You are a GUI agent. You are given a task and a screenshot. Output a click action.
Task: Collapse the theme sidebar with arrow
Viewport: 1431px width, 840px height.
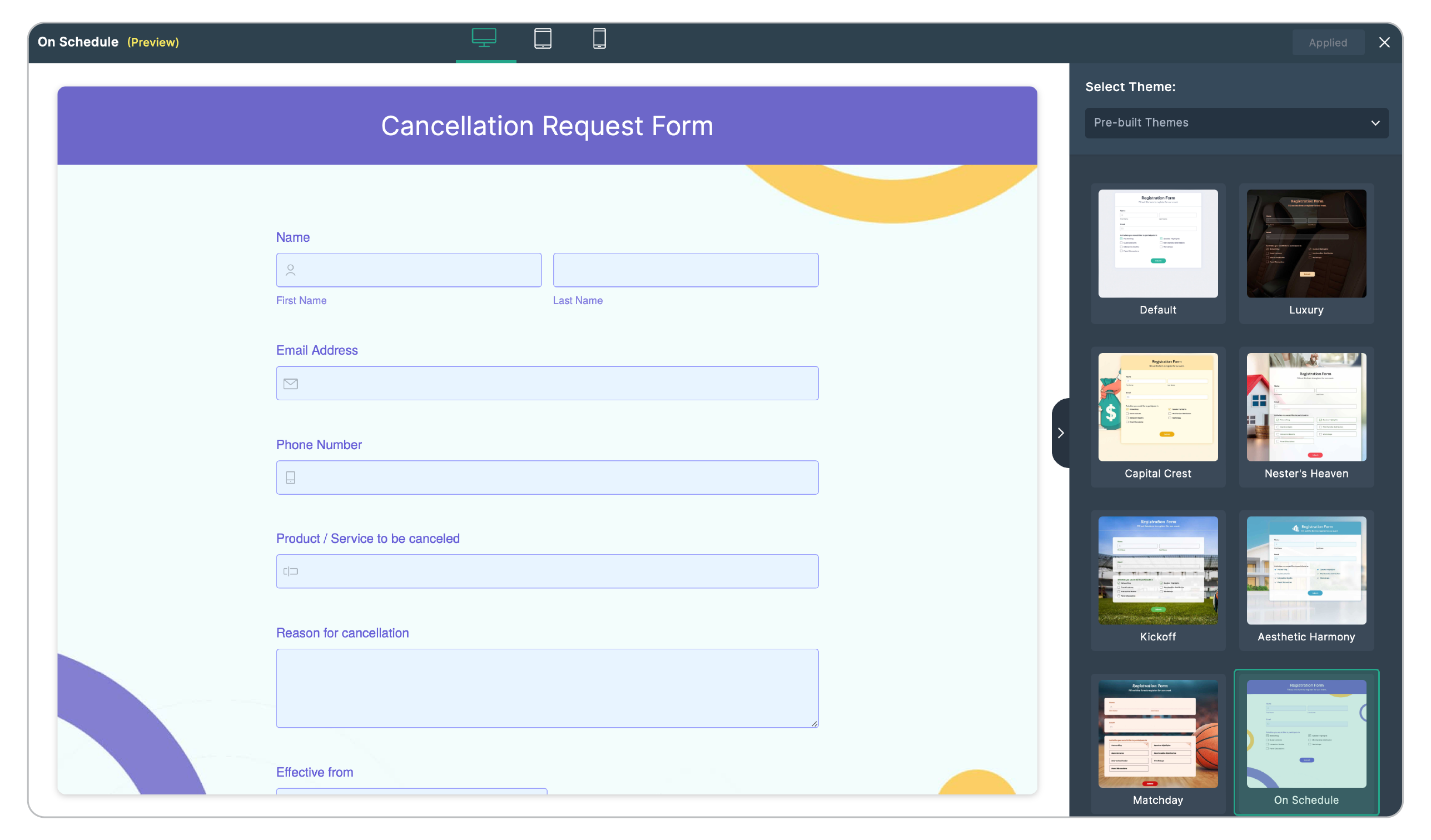[1060, 433]
